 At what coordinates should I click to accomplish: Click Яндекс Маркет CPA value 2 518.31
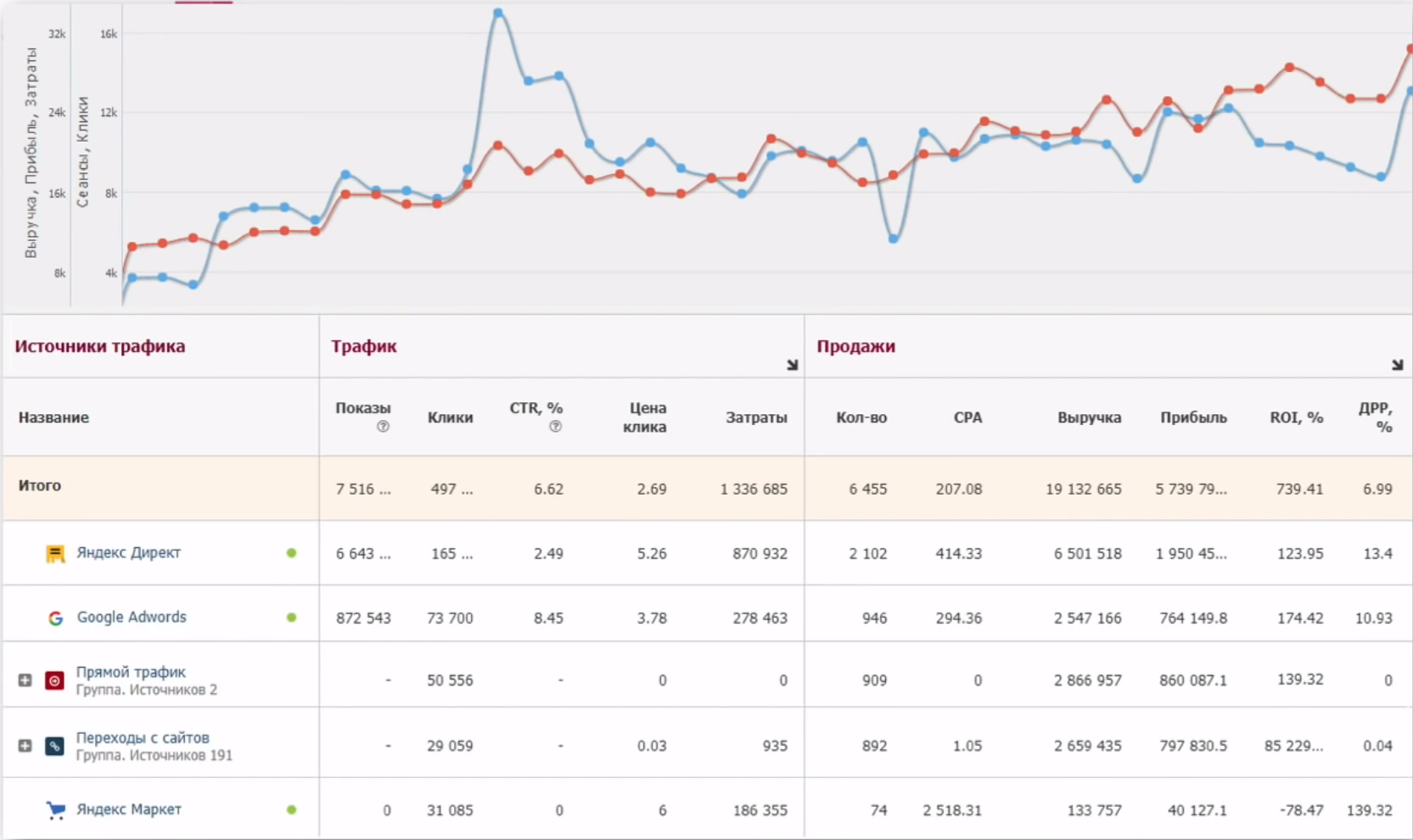click(x=952, y=810)
